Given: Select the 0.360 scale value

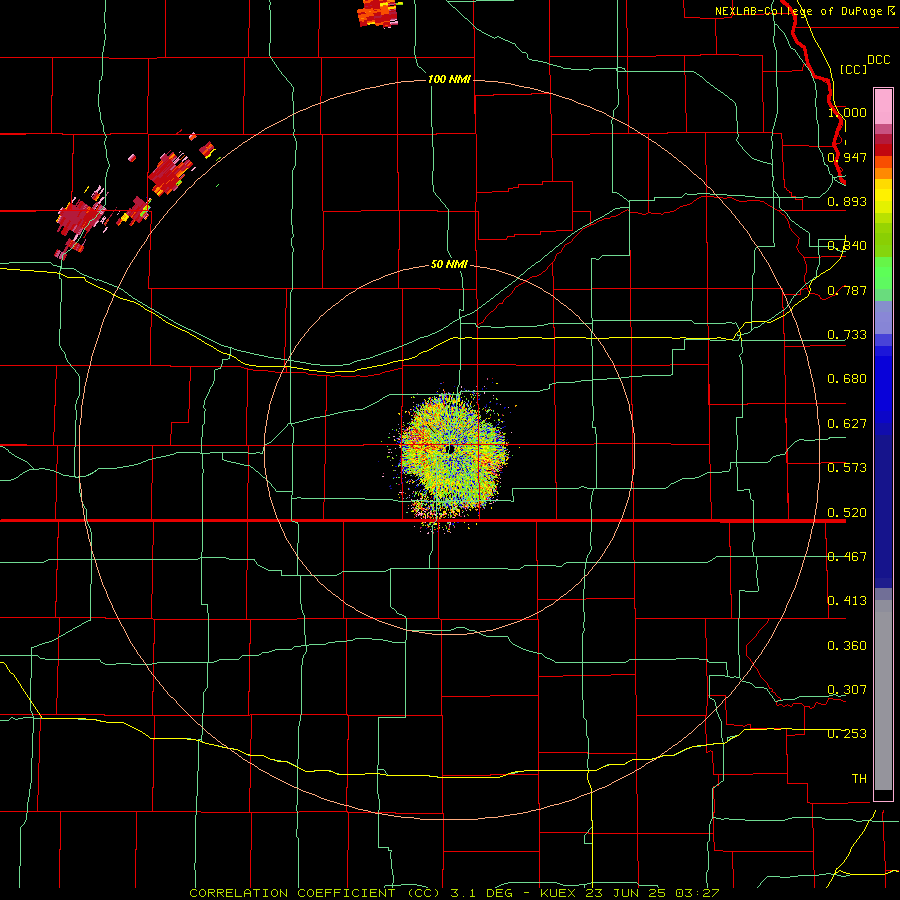Looking at the screenshot, I should 847,646.
